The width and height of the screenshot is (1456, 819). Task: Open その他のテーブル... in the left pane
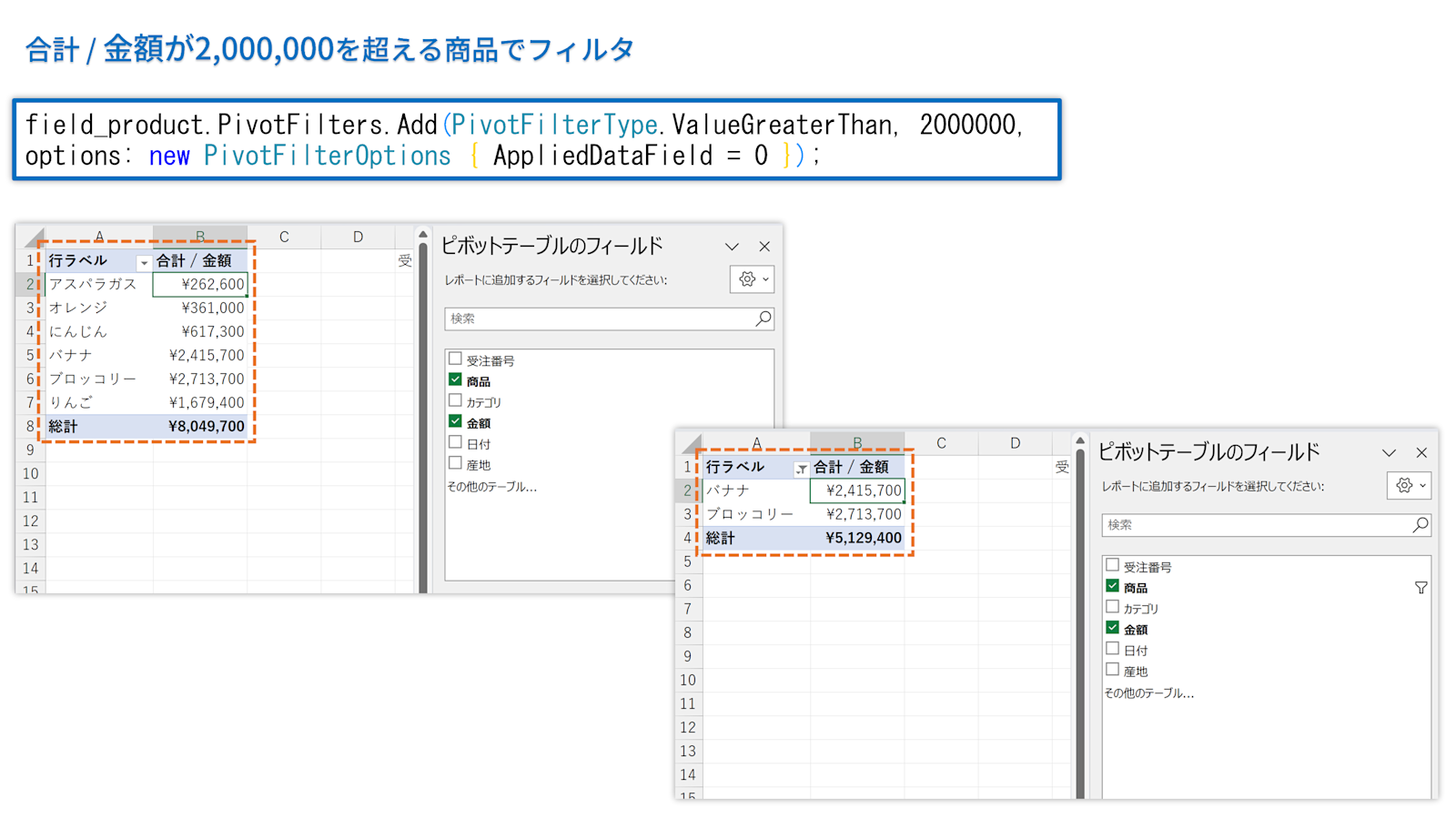point(491,487)
